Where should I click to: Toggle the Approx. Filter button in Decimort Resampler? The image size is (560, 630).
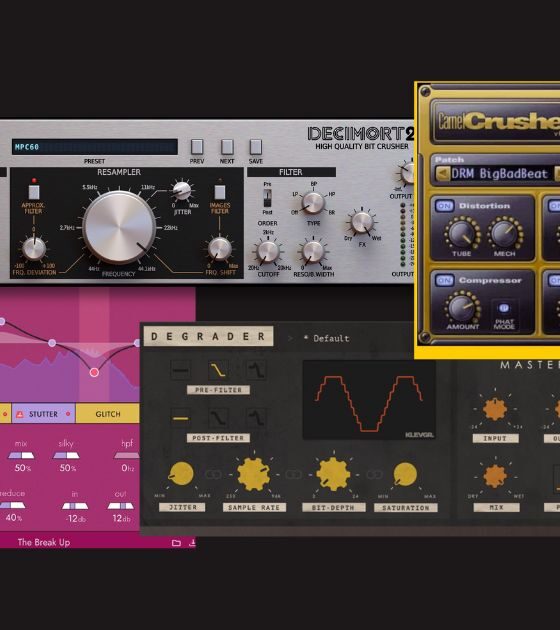pos(34,192)
